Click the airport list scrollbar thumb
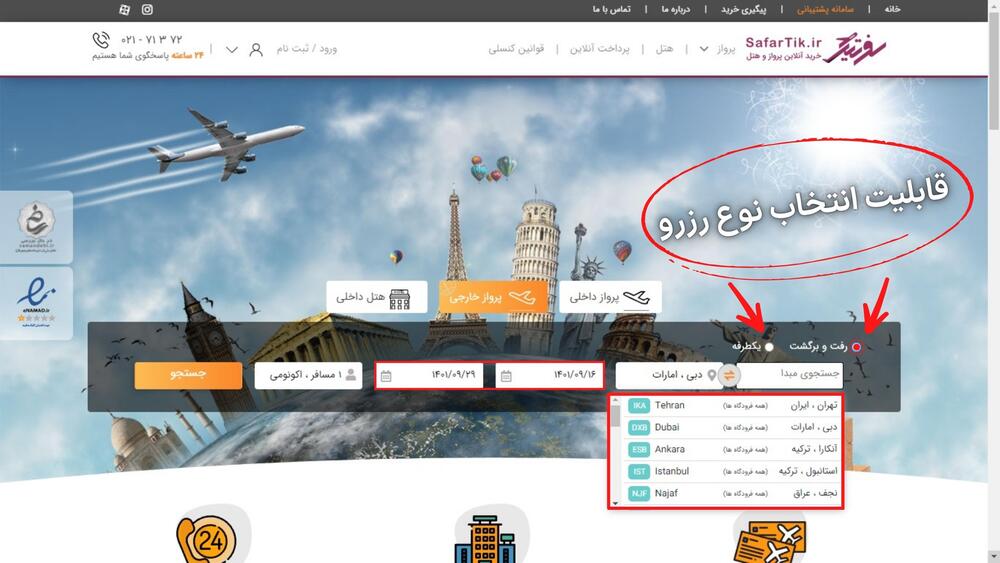The height and width of the screenshot is (563, 1000). click(x=615, y=416)
